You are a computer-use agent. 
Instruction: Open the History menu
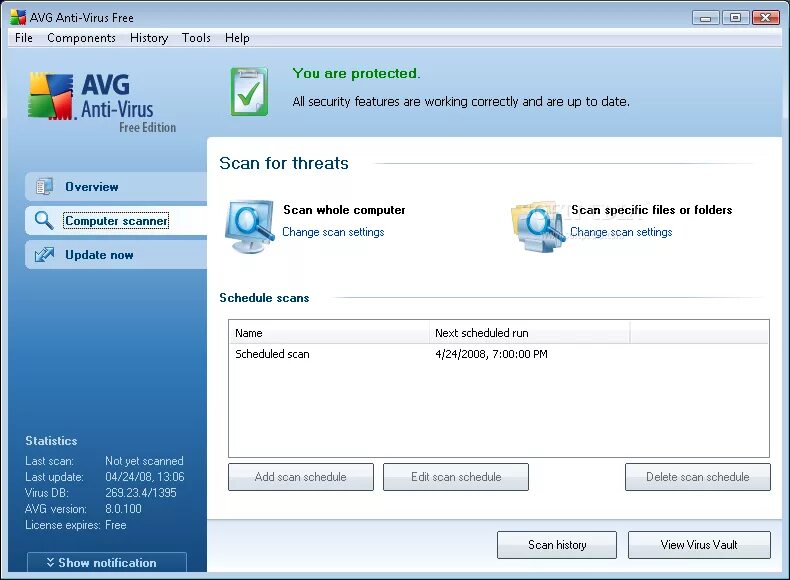pos(149,38)
